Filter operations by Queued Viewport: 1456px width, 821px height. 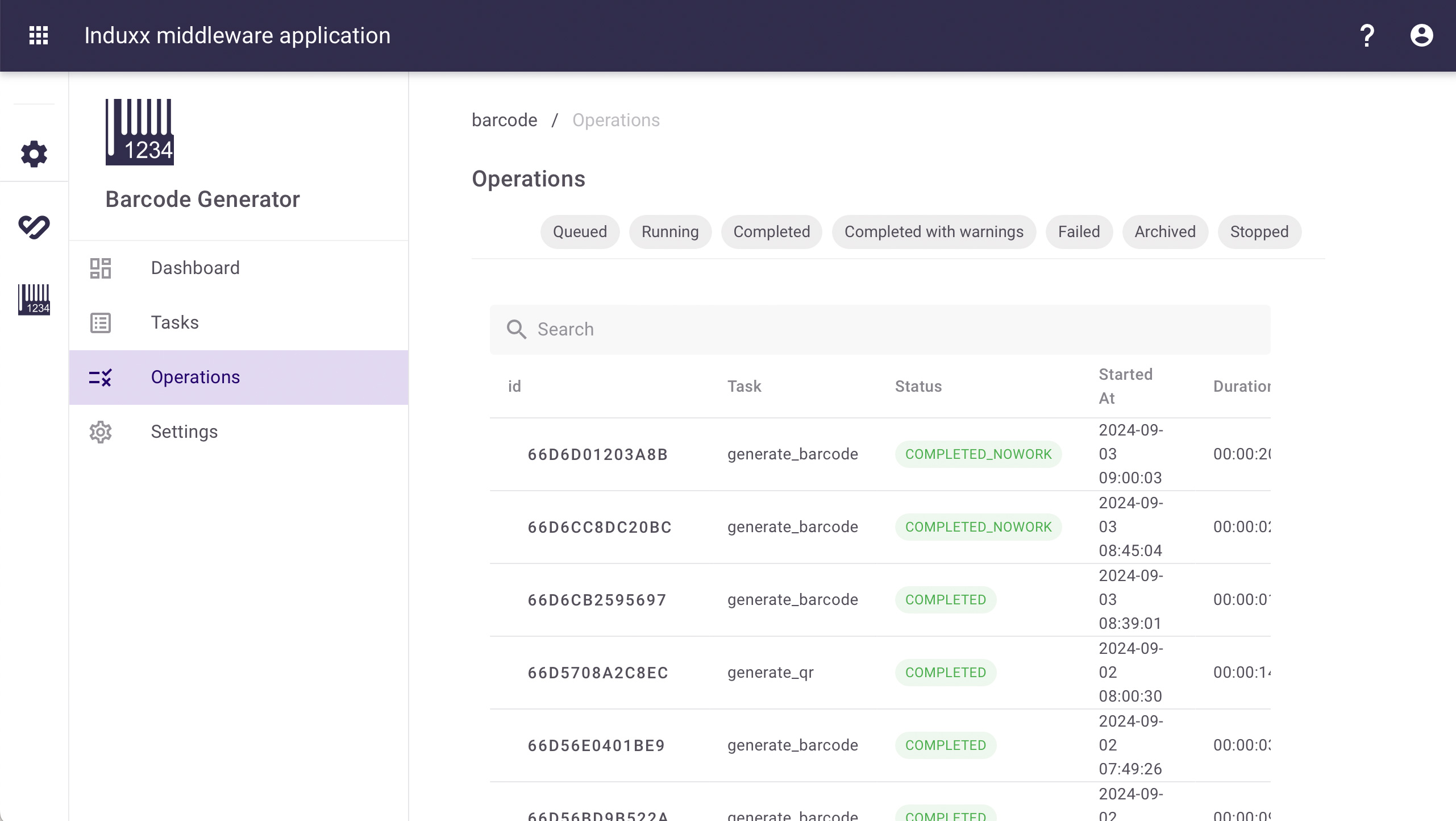[x=580, y=231]
